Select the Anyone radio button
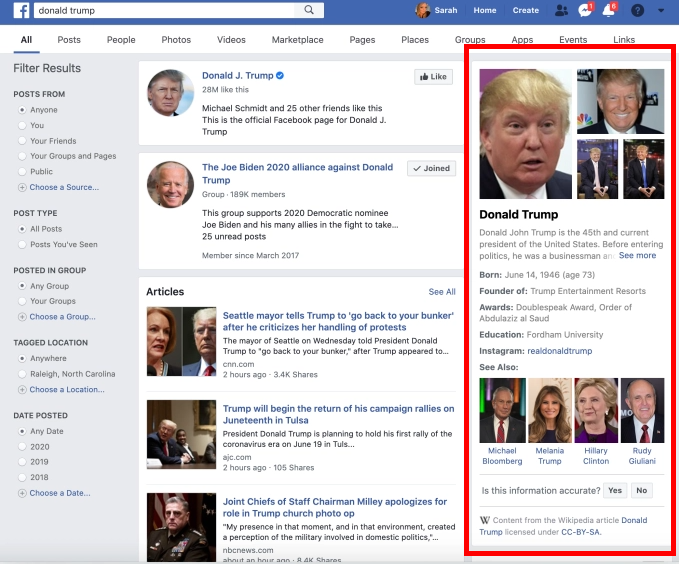The height and width of the screenshot is (565, 679). [x=22, y=110]
